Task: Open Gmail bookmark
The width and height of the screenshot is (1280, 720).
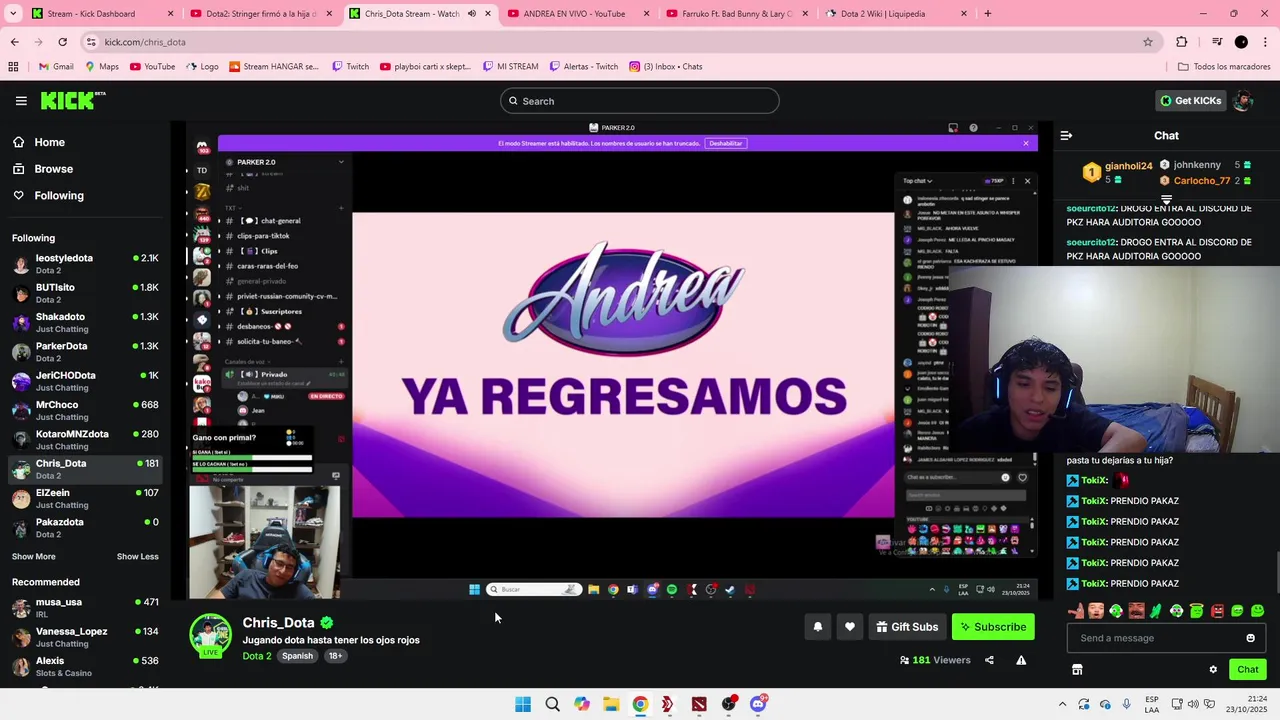Action: tap(56, 67)
